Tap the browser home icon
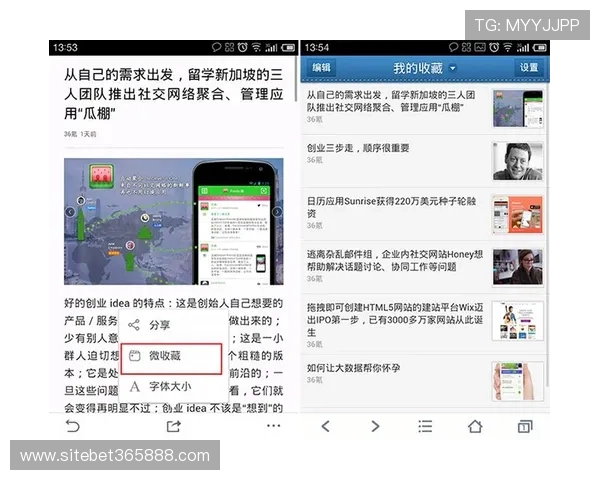Image resolution: width=600 pixels, height=480 pixels. (x=475, y=426)
